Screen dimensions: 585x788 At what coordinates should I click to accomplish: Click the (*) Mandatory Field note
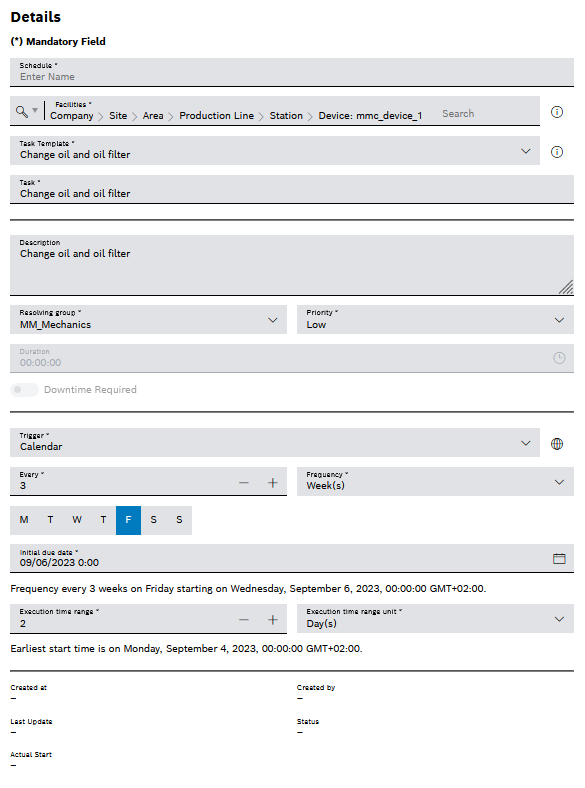(x=58, y=42)
